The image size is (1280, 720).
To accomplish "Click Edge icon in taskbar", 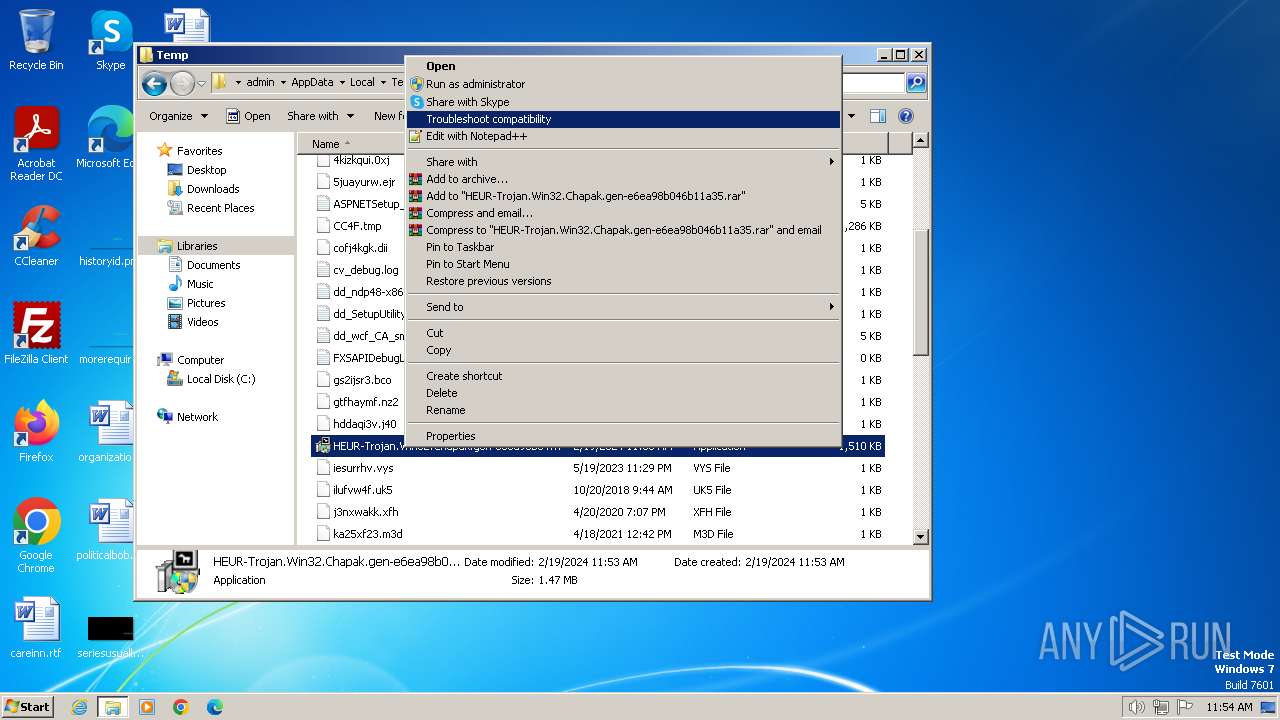I will click(x=214, y=707).
